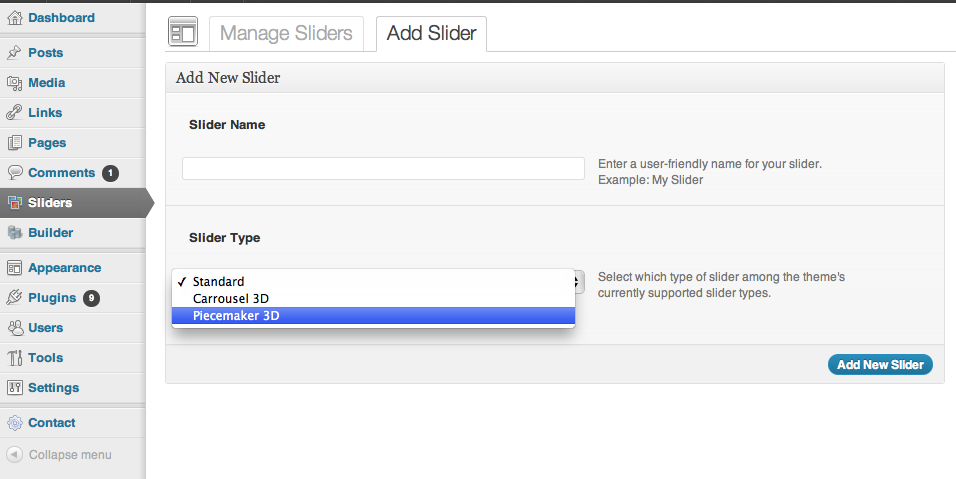Click the Plugins plug icon
The width and height of the screenshot is (956, 479).
tap(14, 297)
